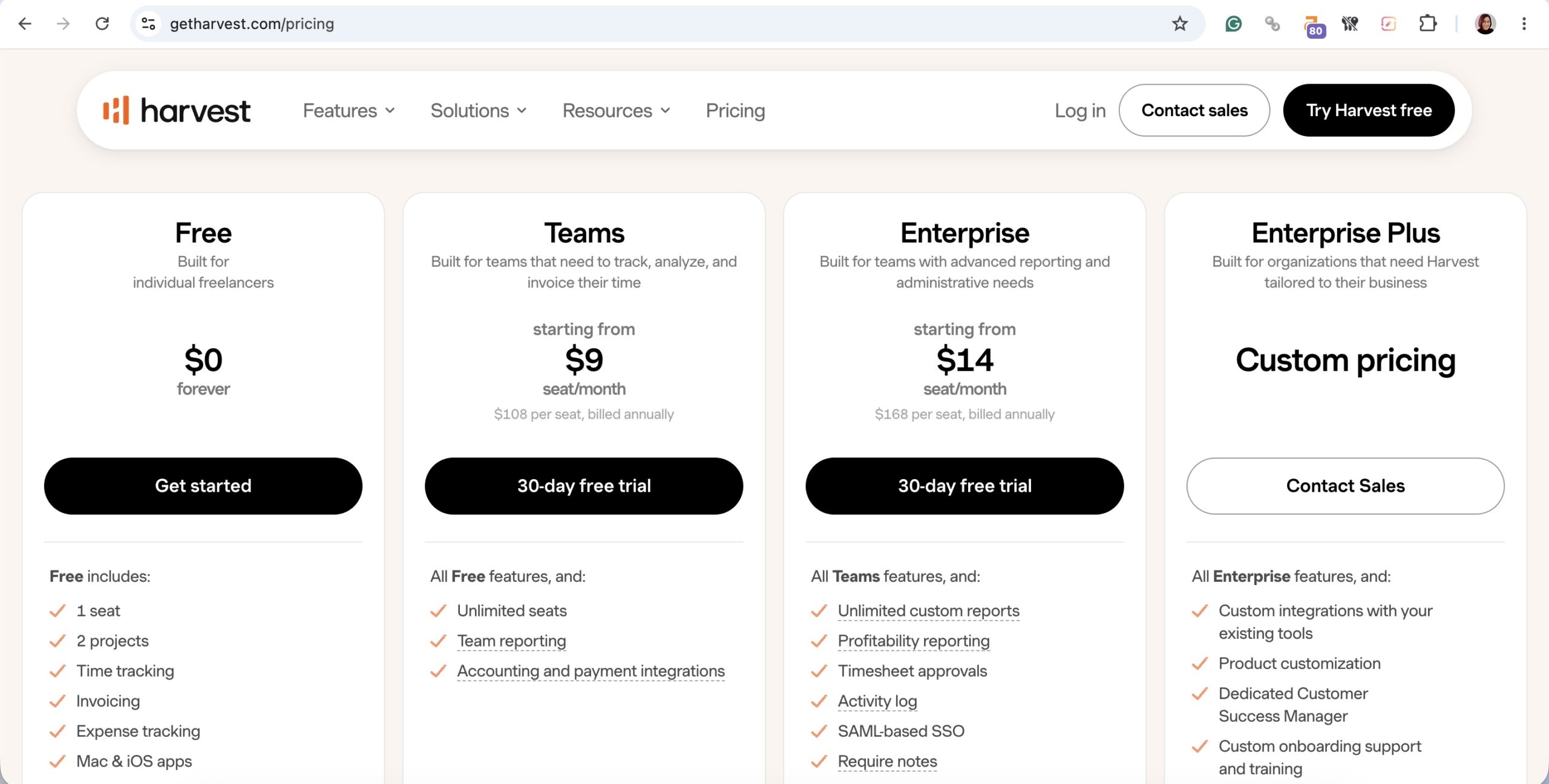Screen dimensions: 1549x784
Task: Click the Activity log link
Action: [x=877, y=701]
